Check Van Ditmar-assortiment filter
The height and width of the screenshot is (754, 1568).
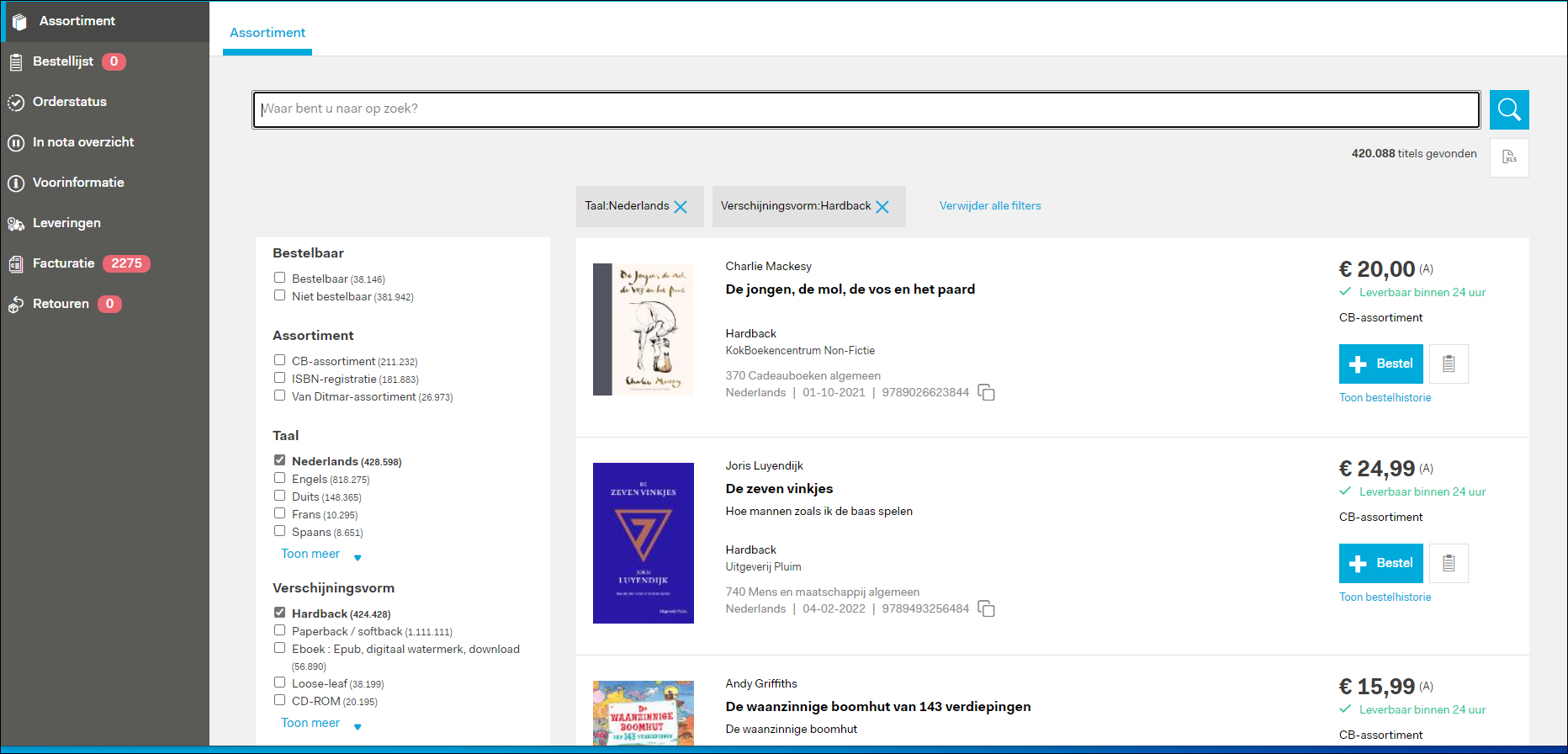coord(279,396)
